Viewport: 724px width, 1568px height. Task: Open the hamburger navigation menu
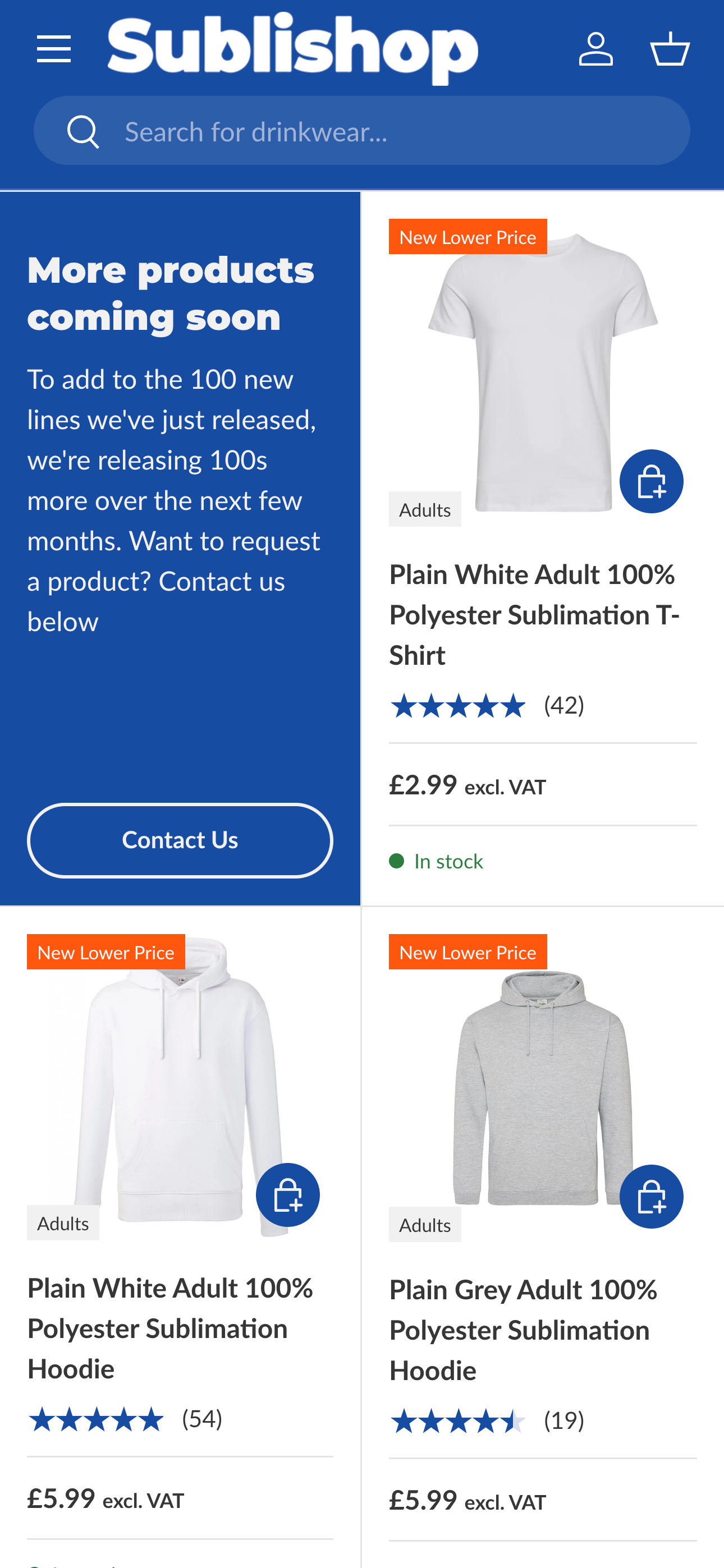click(x=53, y=49)
